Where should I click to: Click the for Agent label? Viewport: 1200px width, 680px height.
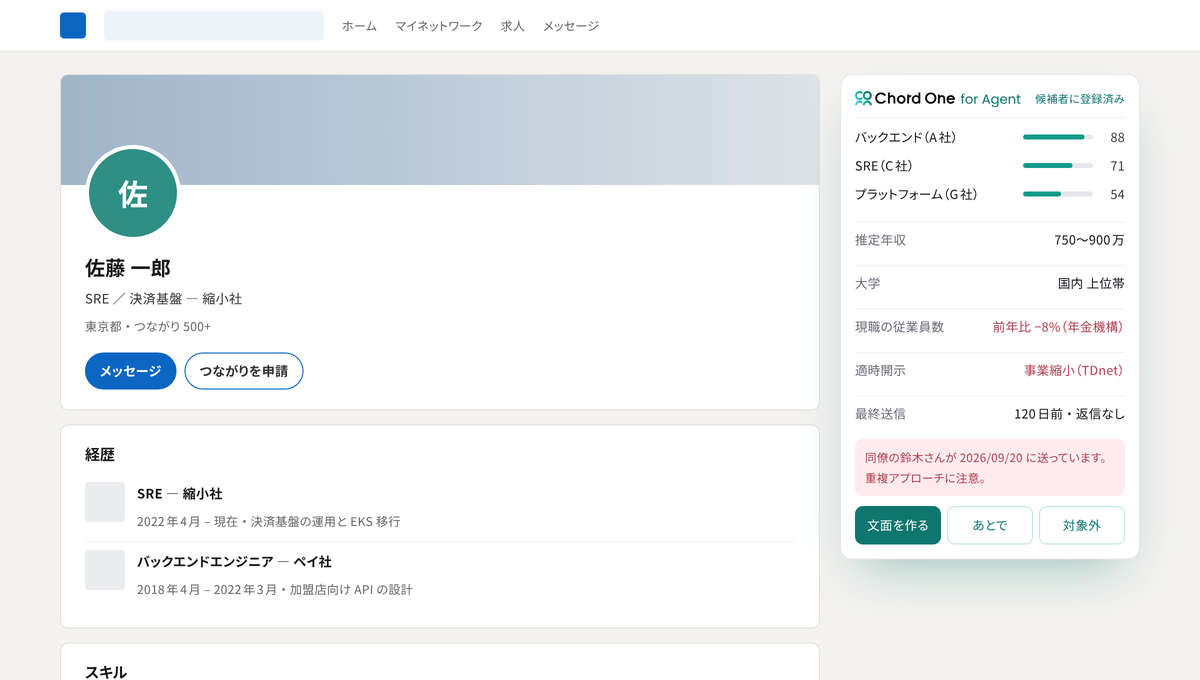coord(990,99)
